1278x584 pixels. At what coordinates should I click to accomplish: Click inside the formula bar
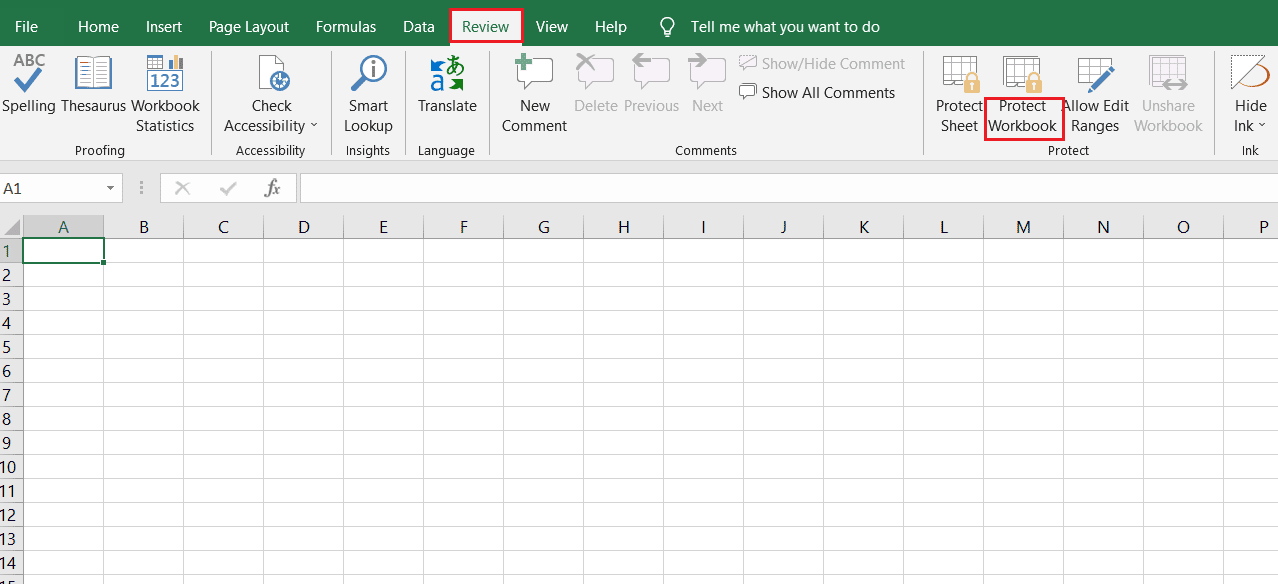[600, 188]
